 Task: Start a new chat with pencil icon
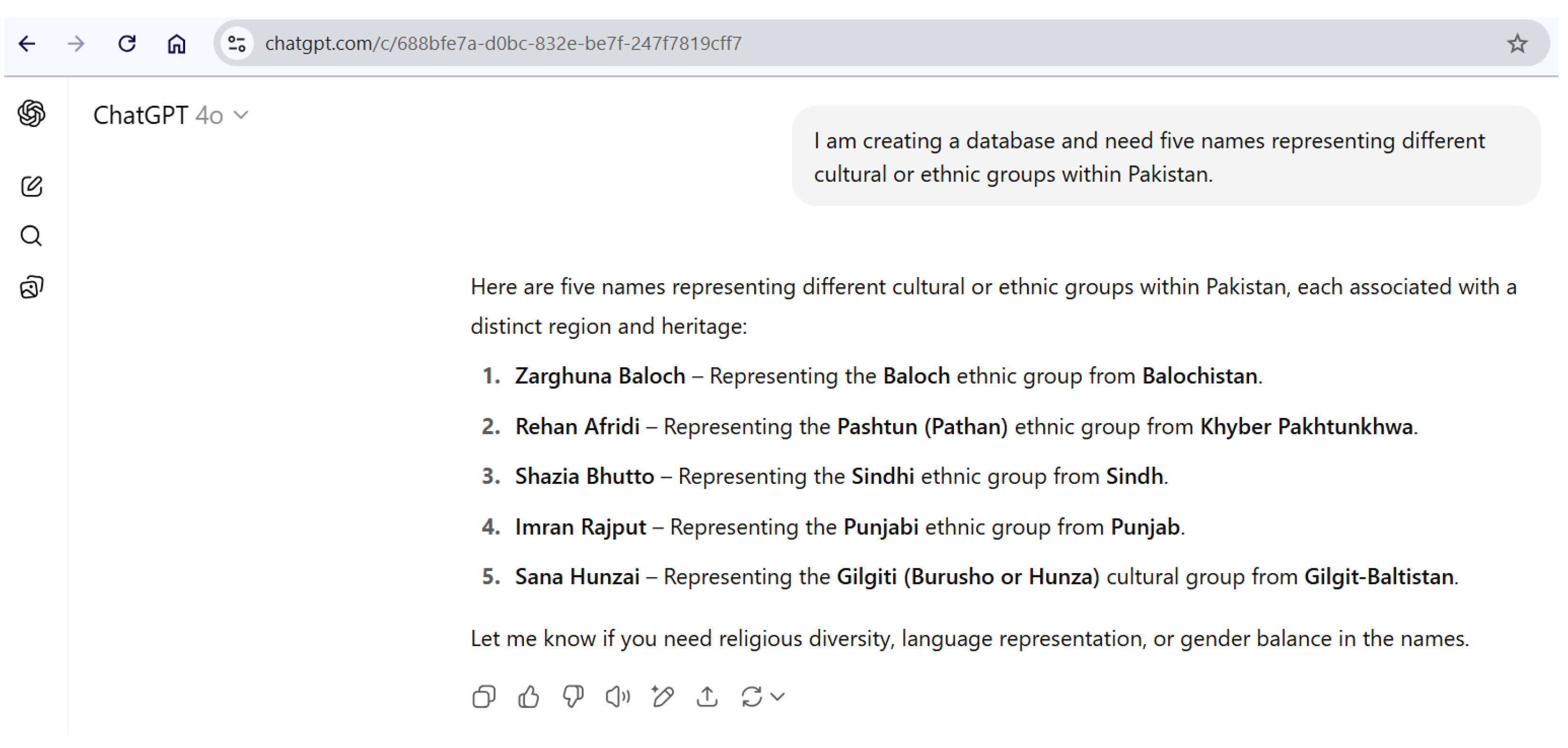32,186
